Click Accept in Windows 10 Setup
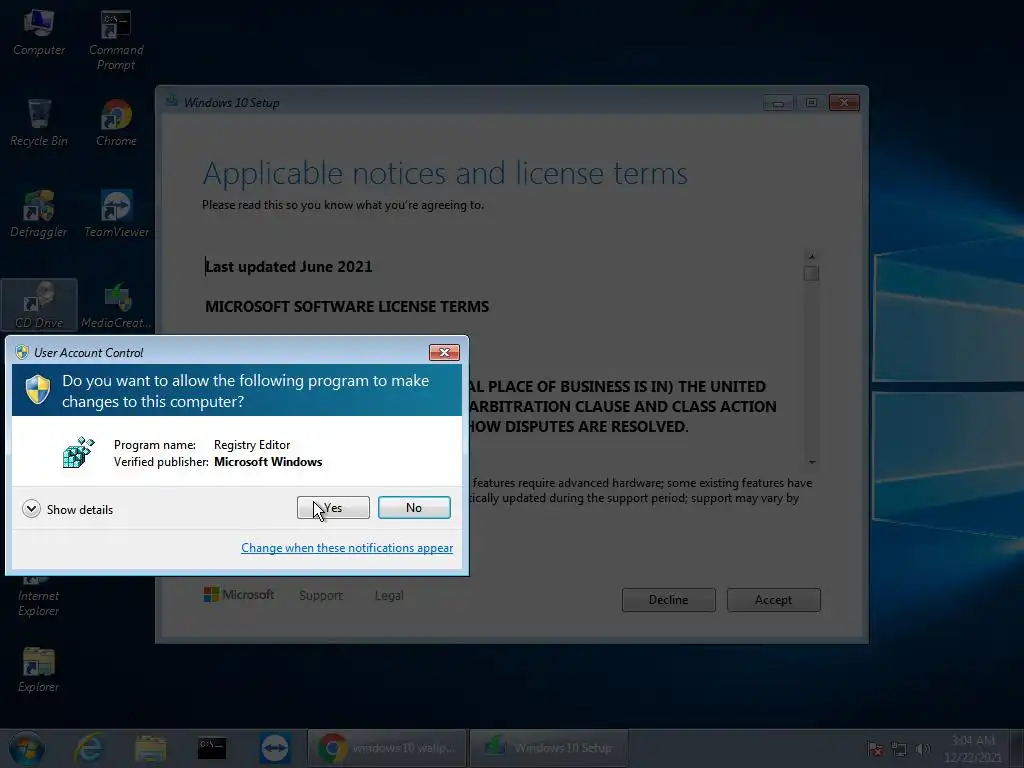The width and height of the screenshot is (1024, 768). pos(773,600)
